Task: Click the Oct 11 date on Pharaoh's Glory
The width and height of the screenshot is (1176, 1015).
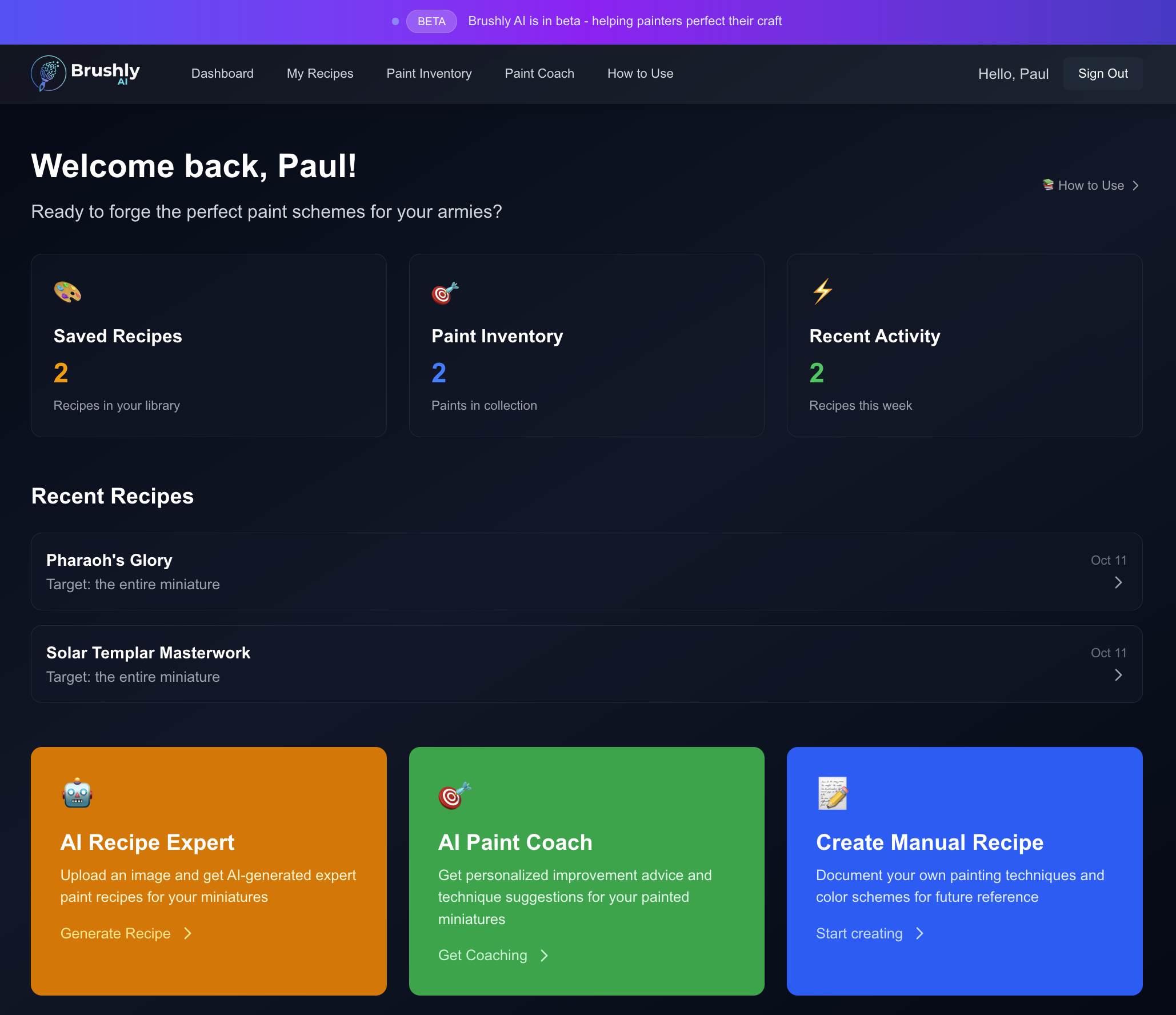Action: click(x=1109, y=560)
